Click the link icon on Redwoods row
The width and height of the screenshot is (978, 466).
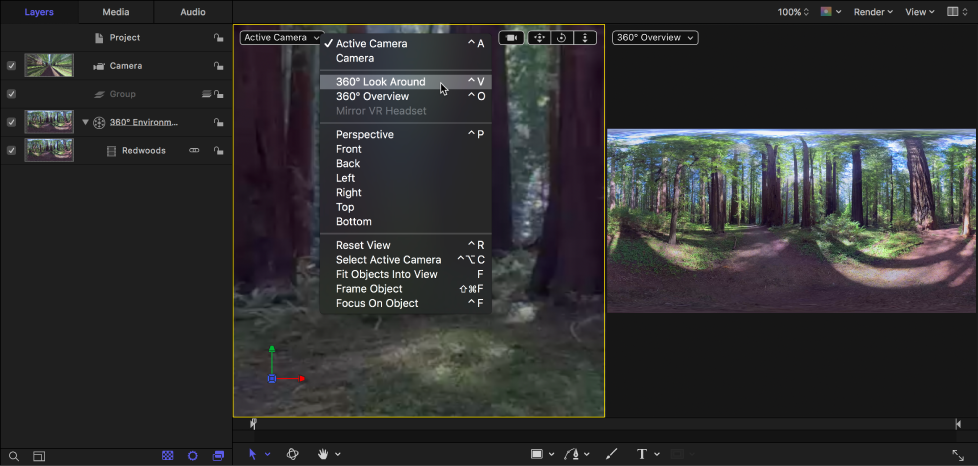(194, 150)
